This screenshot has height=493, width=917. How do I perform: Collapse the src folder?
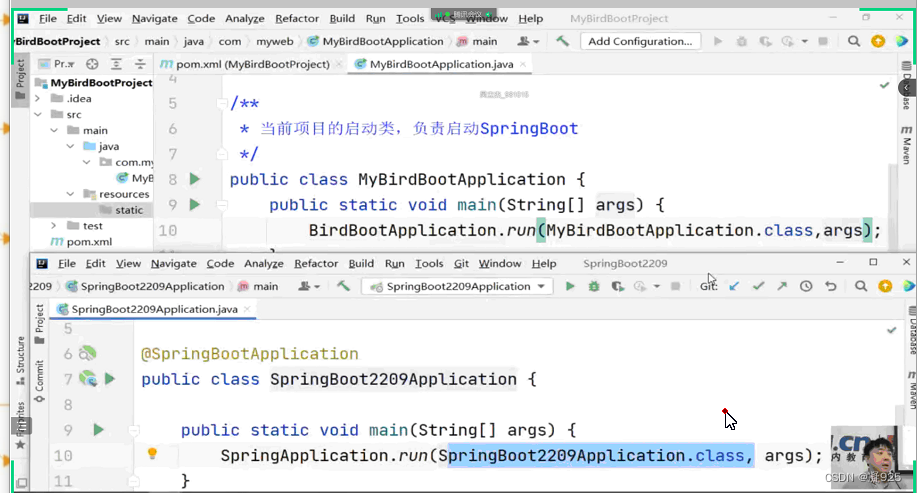pos(38,115)
